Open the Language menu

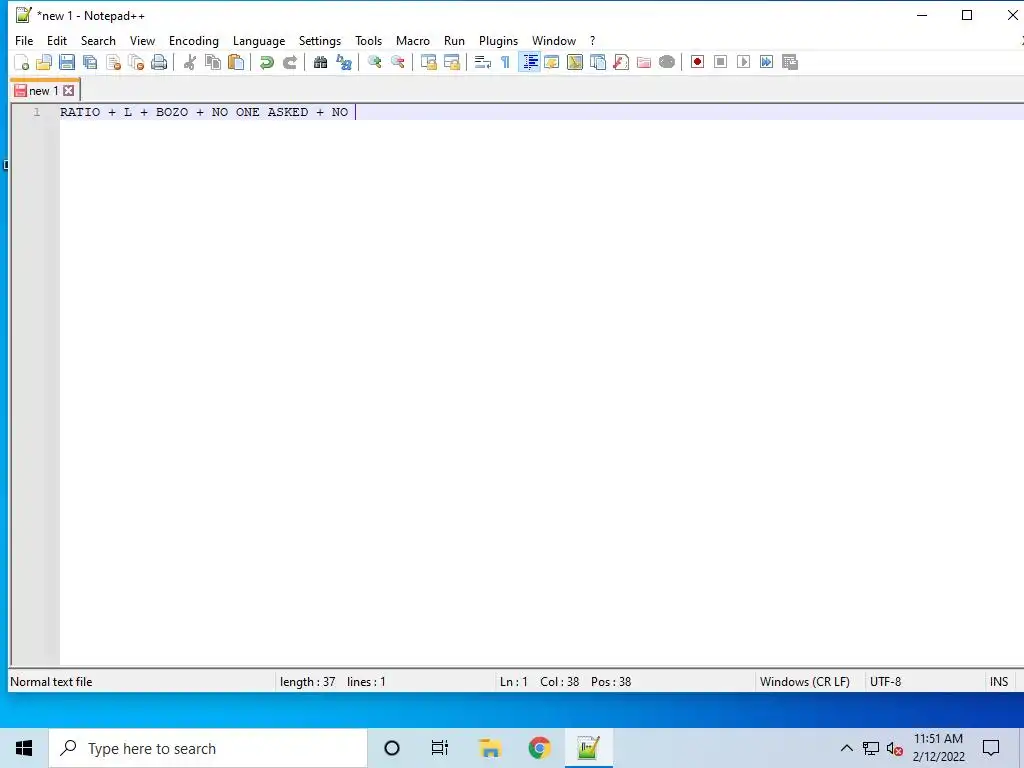click(259, 40)
